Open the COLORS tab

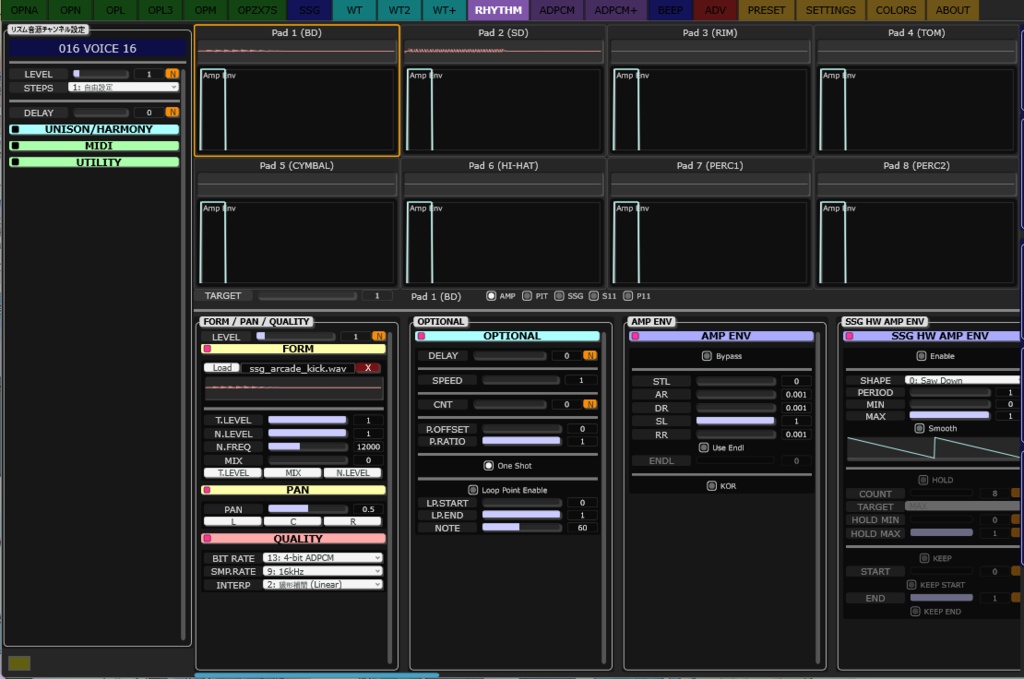tap(895, 10)
